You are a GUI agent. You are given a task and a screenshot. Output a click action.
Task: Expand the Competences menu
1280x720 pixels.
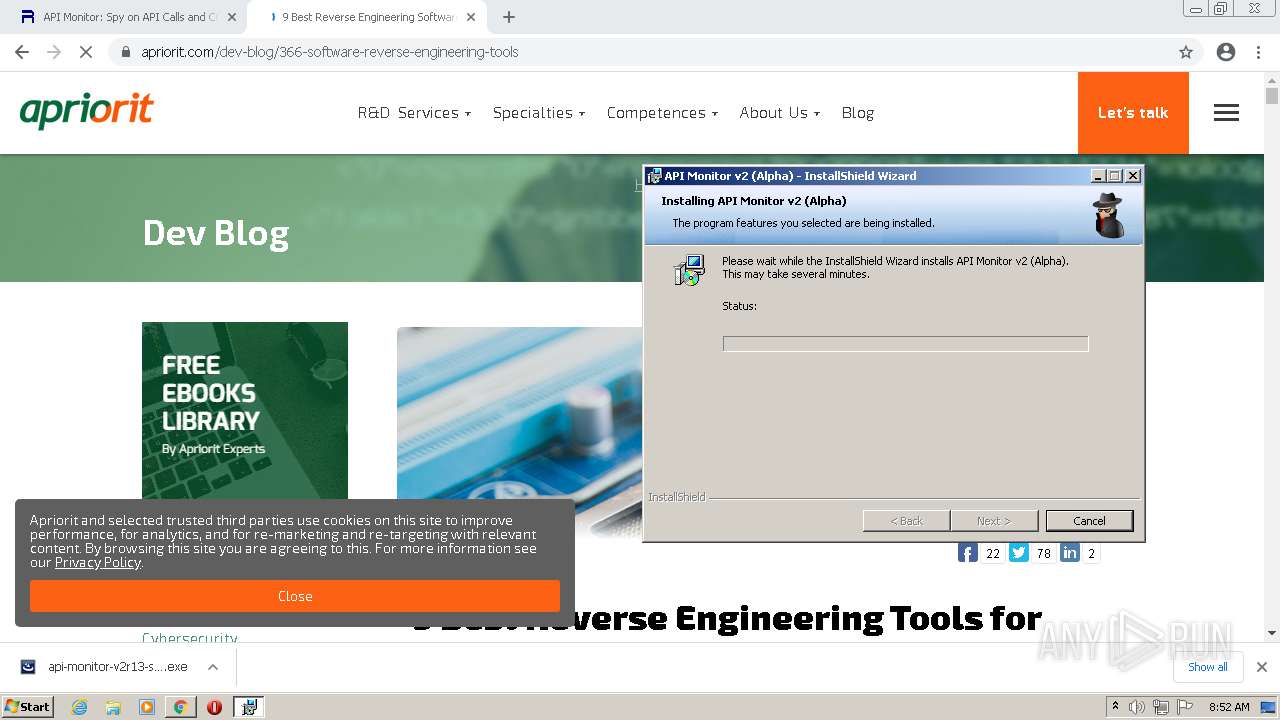click(x=662, y=113)
